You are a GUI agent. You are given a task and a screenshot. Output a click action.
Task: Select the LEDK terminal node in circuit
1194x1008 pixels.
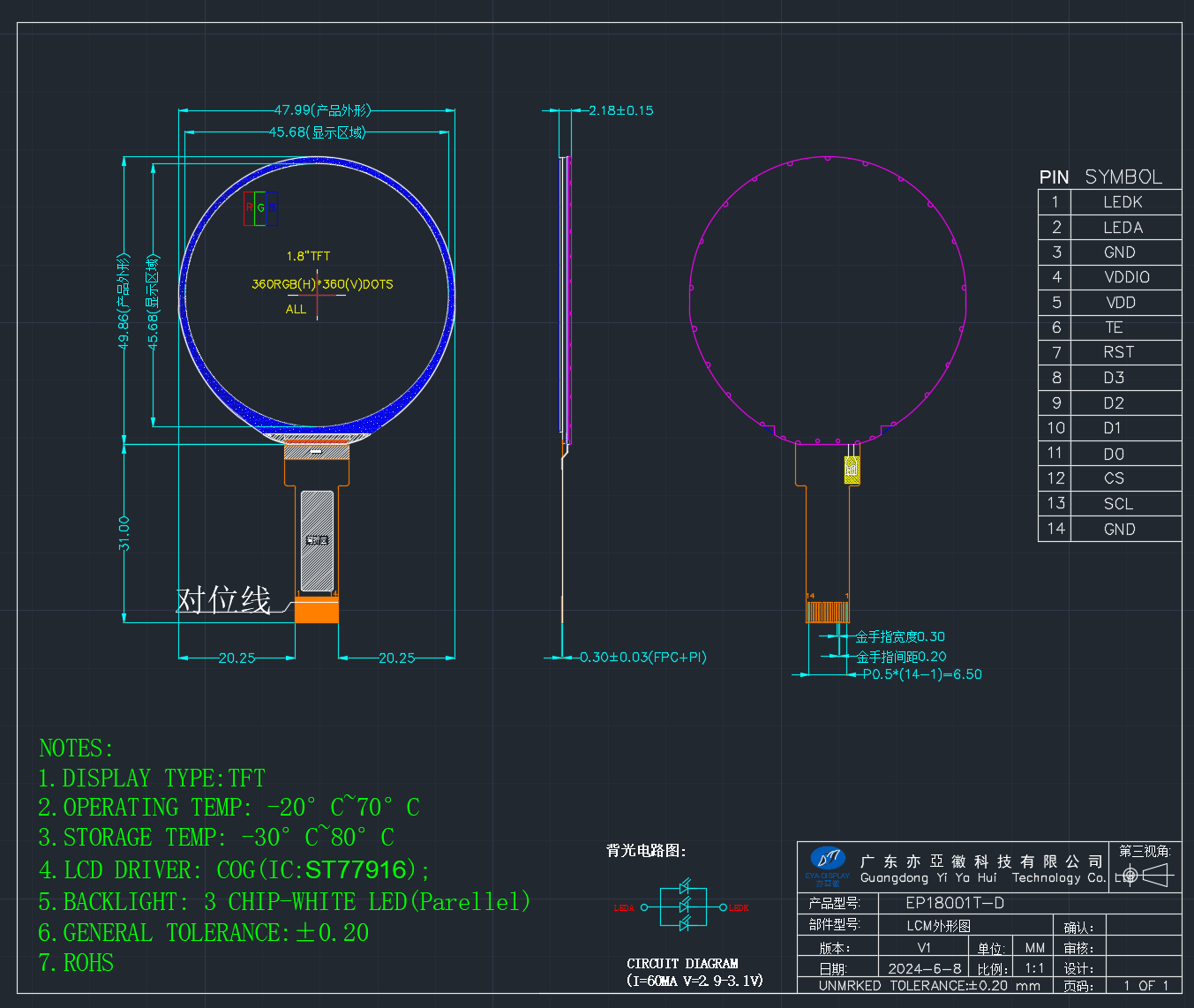point(723,907)
